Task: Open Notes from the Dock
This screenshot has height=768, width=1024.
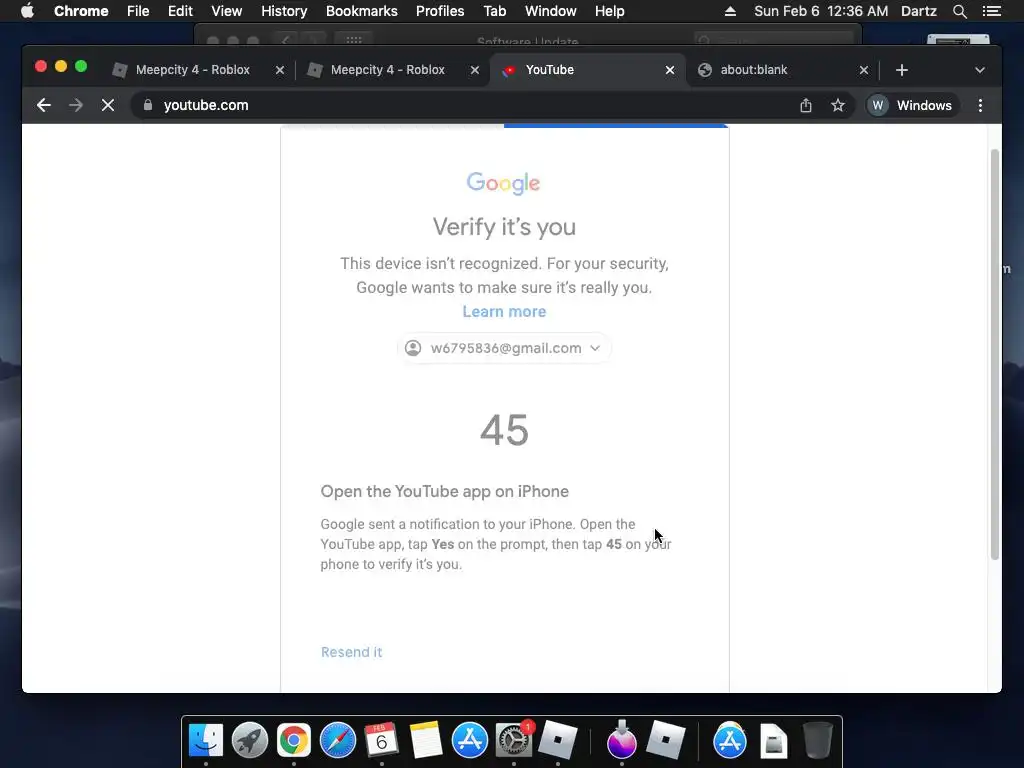Action: pyautogui.click(x=425, y=740)
